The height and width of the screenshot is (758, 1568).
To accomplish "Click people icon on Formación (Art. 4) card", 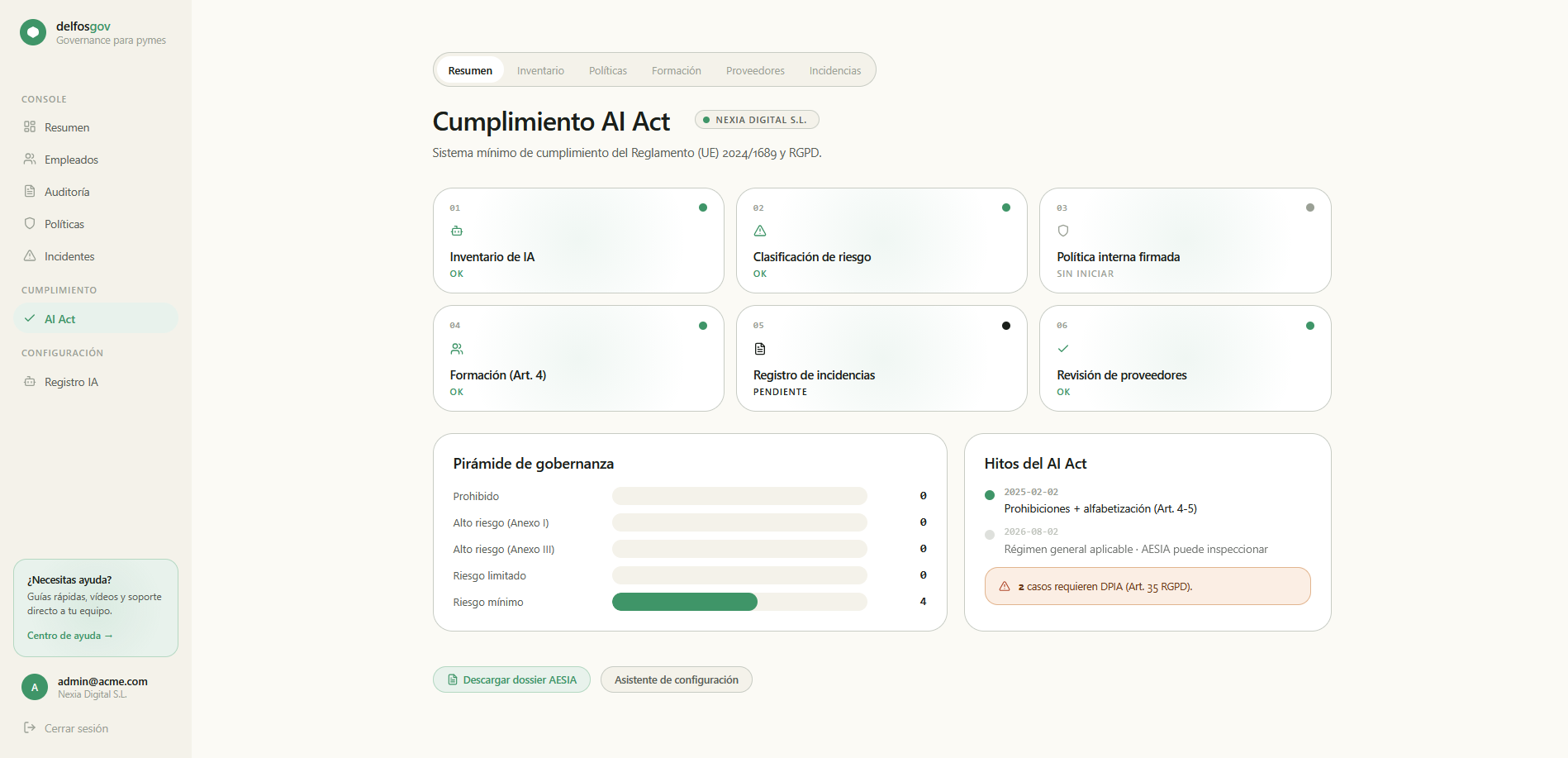I will point(457,349).
